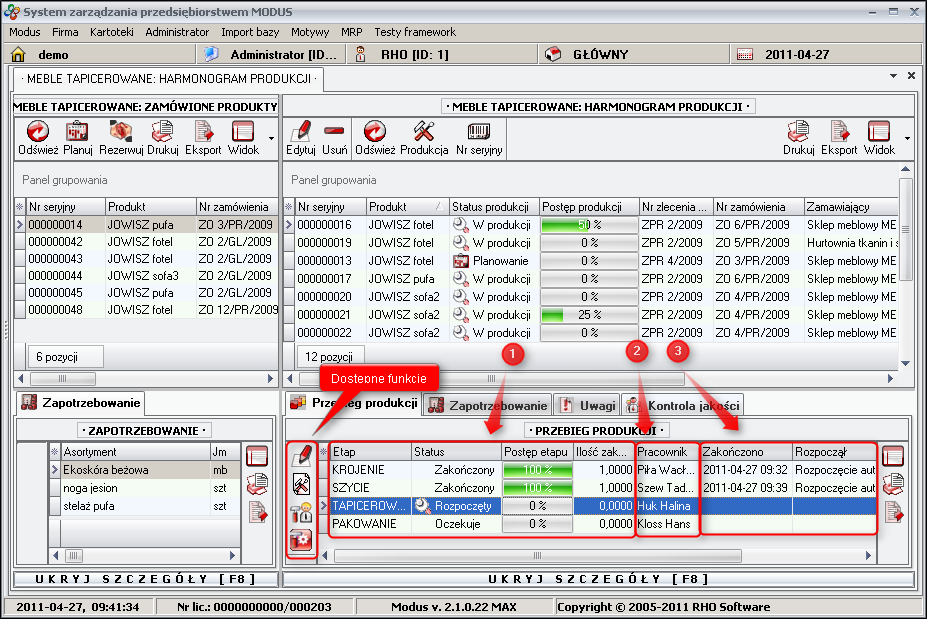927x619 pixels.
Task: Sort by the Status produkcji column header
Action: (x=494, y=206)
